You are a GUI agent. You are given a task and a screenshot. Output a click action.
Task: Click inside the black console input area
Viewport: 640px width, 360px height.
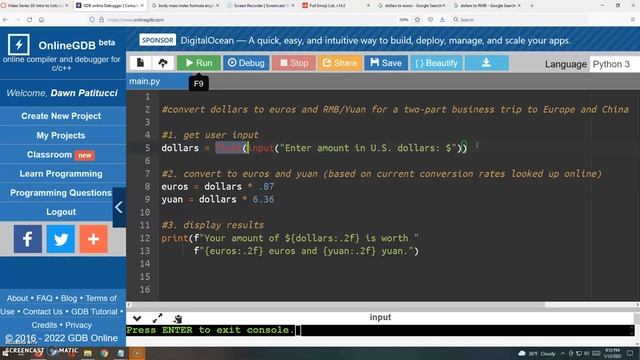pyautogui.click(x=380, y=330)
